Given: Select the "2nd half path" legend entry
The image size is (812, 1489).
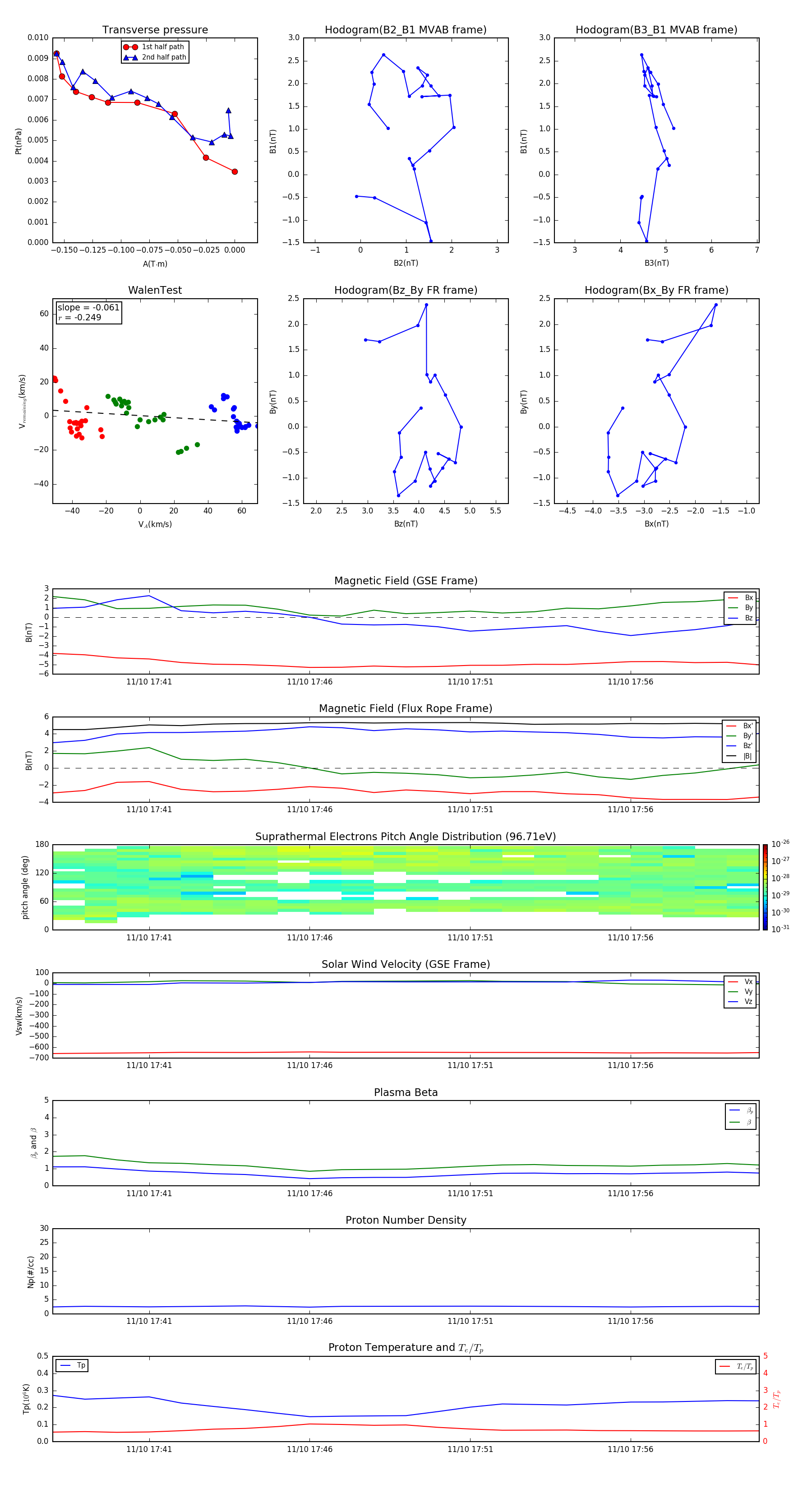Looking at the screenshot, I should 155,57.
